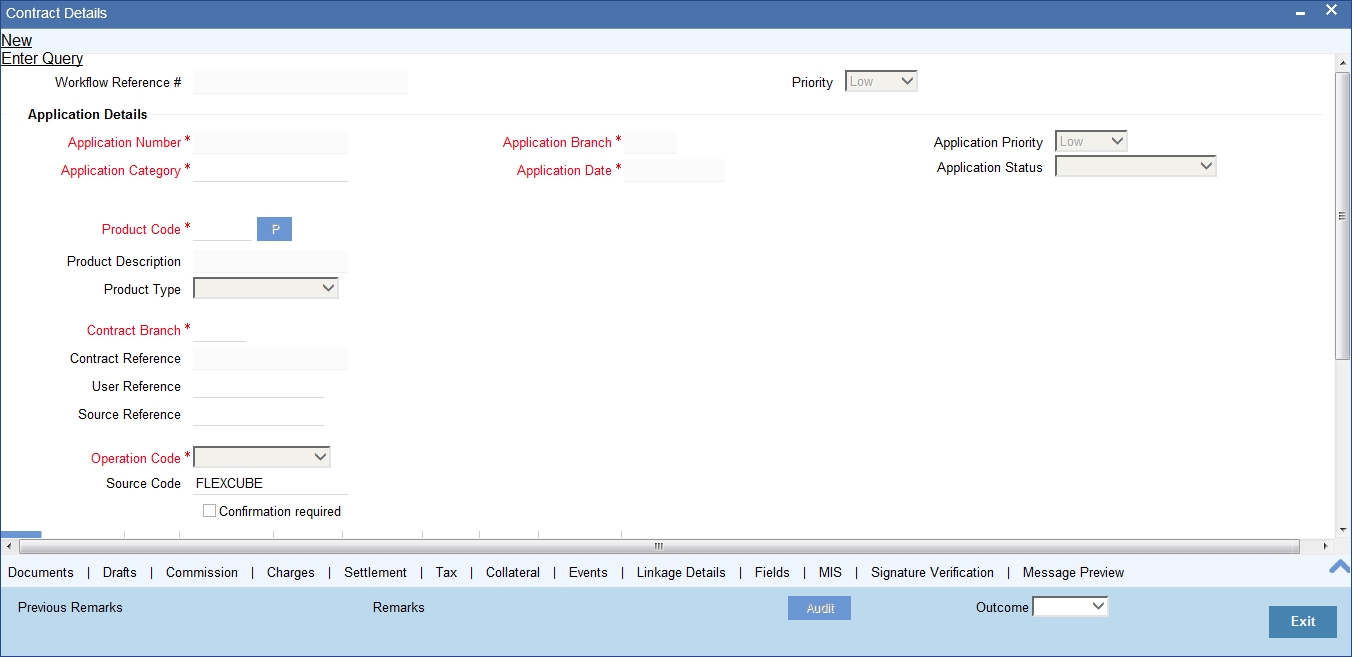Click the vertical scrollbar down arrow
Image resolution: width=1352 pixels, height=657 pixels.
coord(1343,531)
